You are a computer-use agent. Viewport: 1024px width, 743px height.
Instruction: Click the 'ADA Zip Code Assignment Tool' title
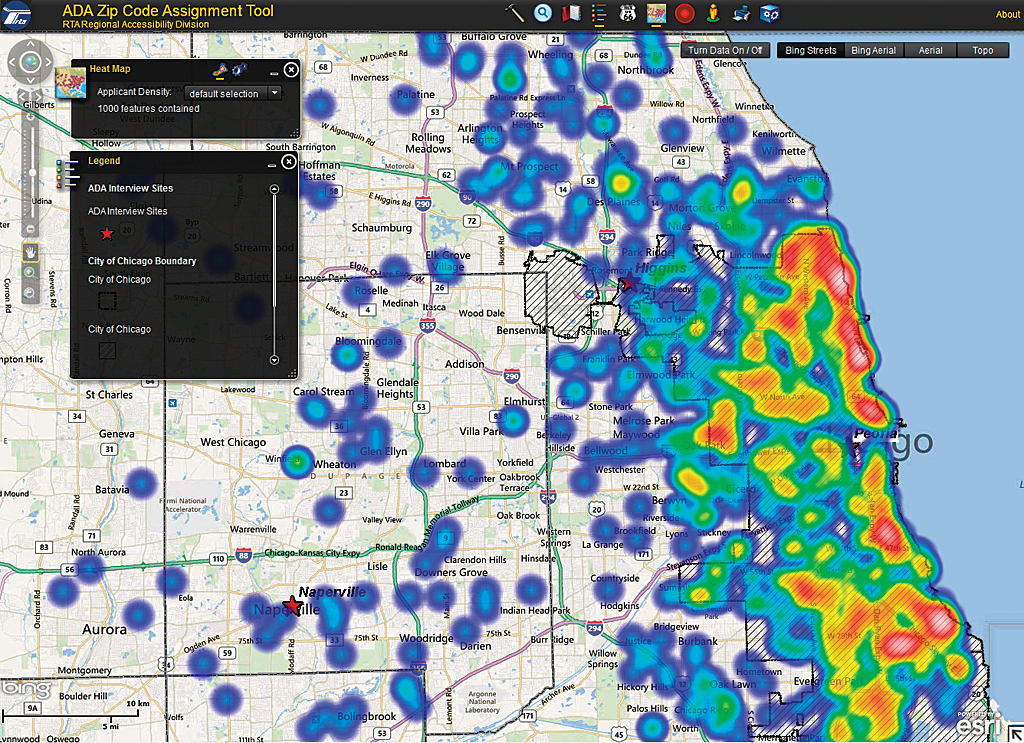click(168, 10)
